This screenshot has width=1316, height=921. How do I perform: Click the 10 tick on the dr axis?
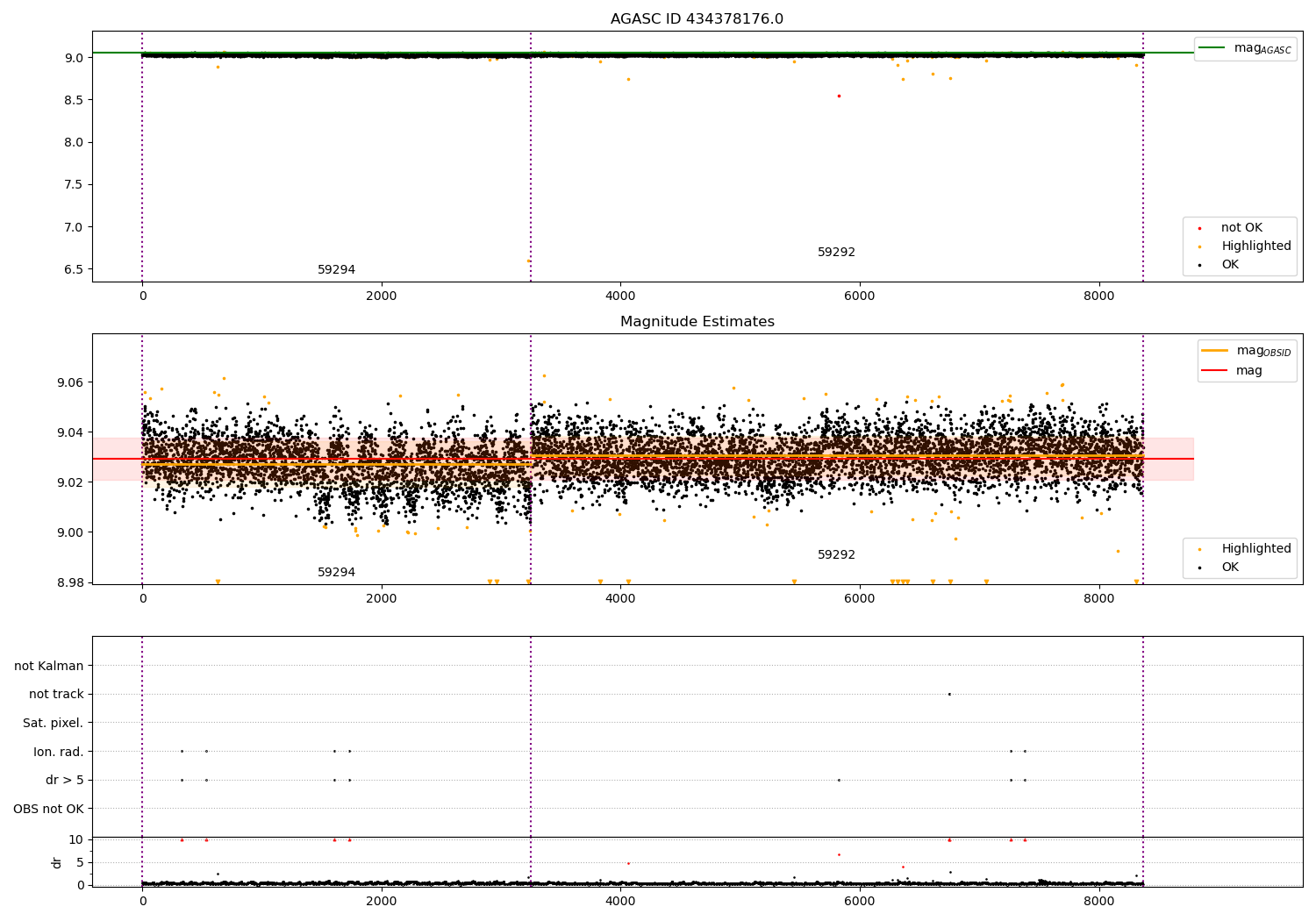click(x=76, y=839)
